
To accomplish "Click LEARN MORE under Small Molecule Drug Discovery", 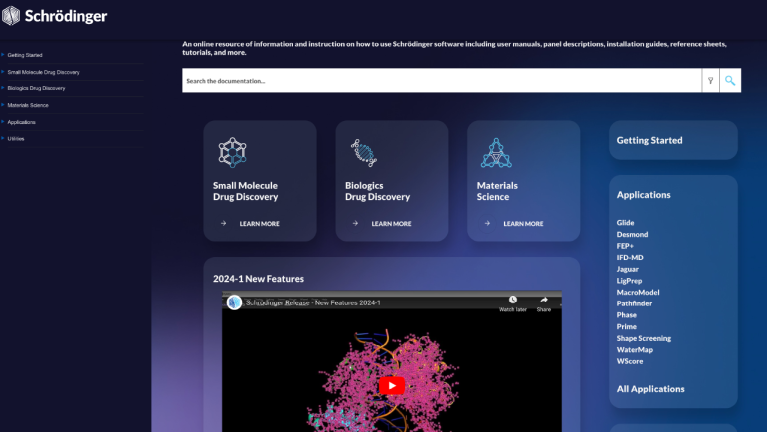I will coord(259,224).
